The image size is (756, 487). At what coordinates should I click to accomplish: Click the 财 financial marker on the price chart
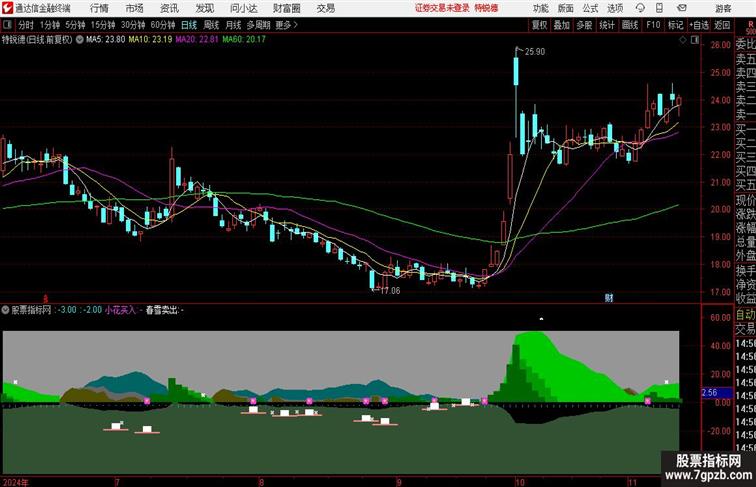(x=609, y=298)
